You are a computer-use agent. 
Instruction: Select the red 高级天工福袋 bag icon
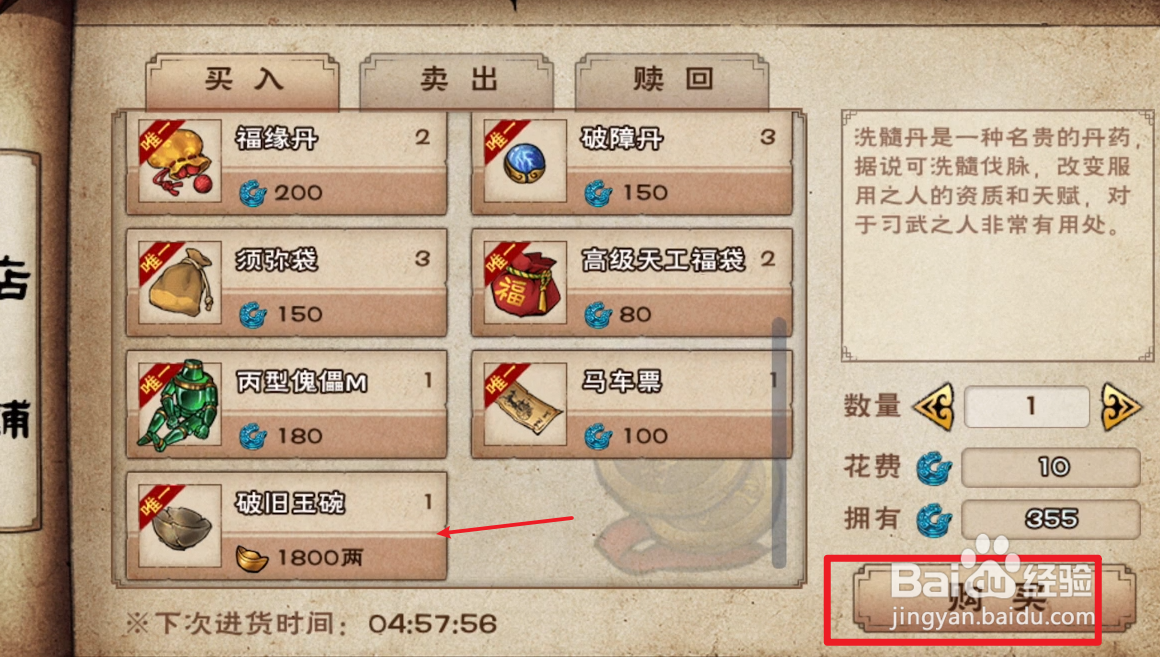(525, 282)
